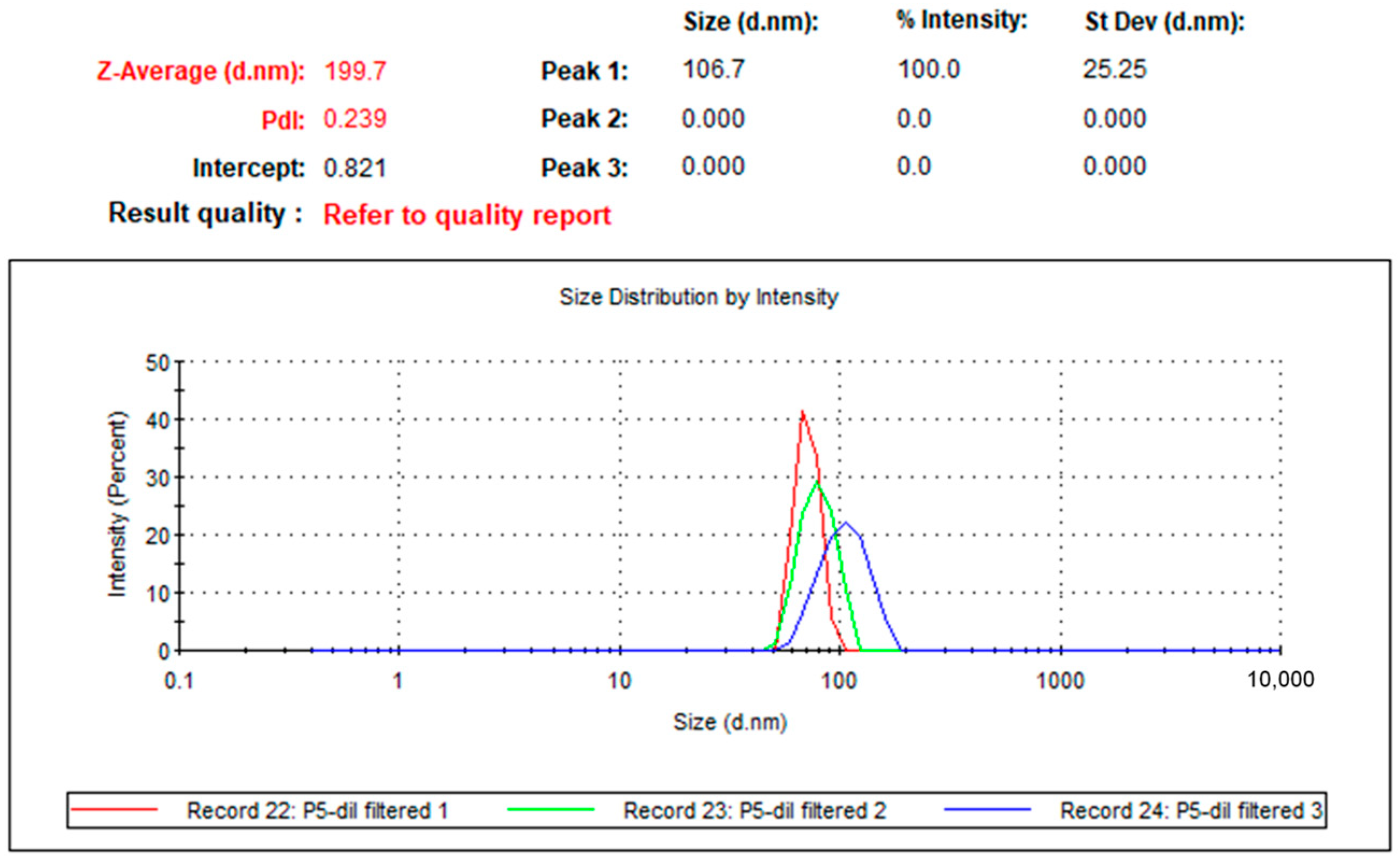Click the 'Size (d.nm):' column header
This screenshot has height=862, width=1400.
click(751, 21)
